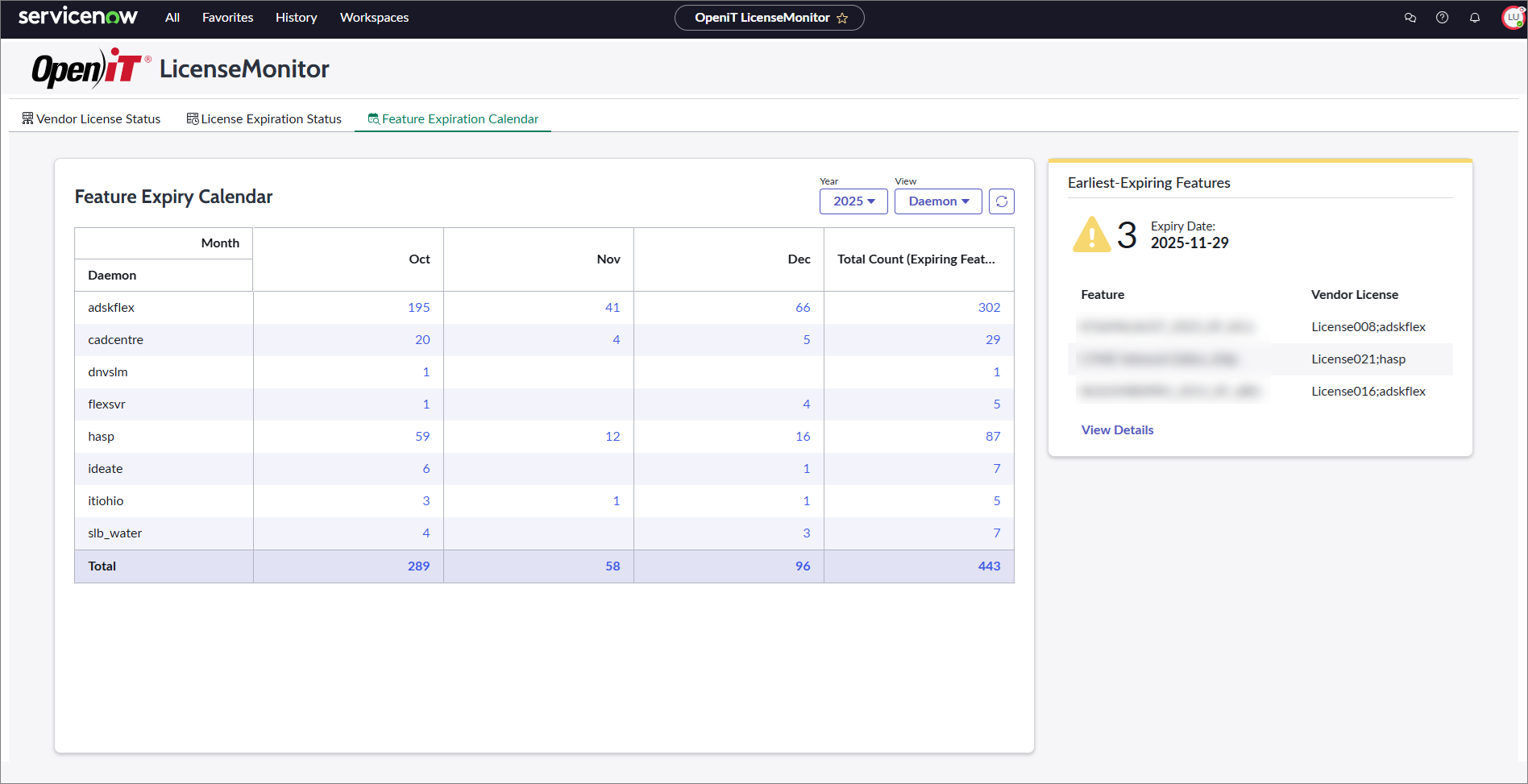Switch to License Expiration Status tab
1528x784 pixels.
point(264,119)
